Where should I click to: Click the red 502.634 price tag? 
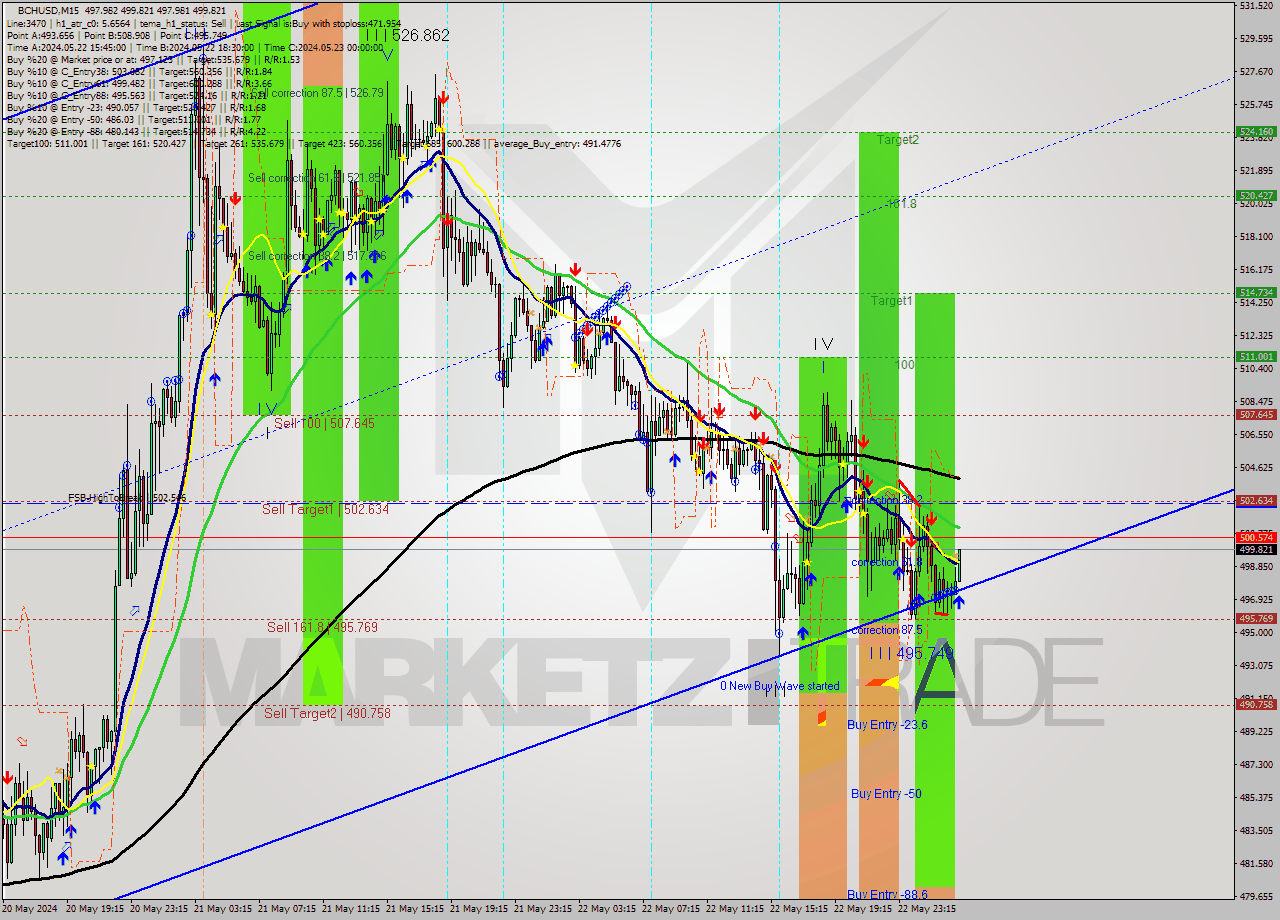point(1256,500)
